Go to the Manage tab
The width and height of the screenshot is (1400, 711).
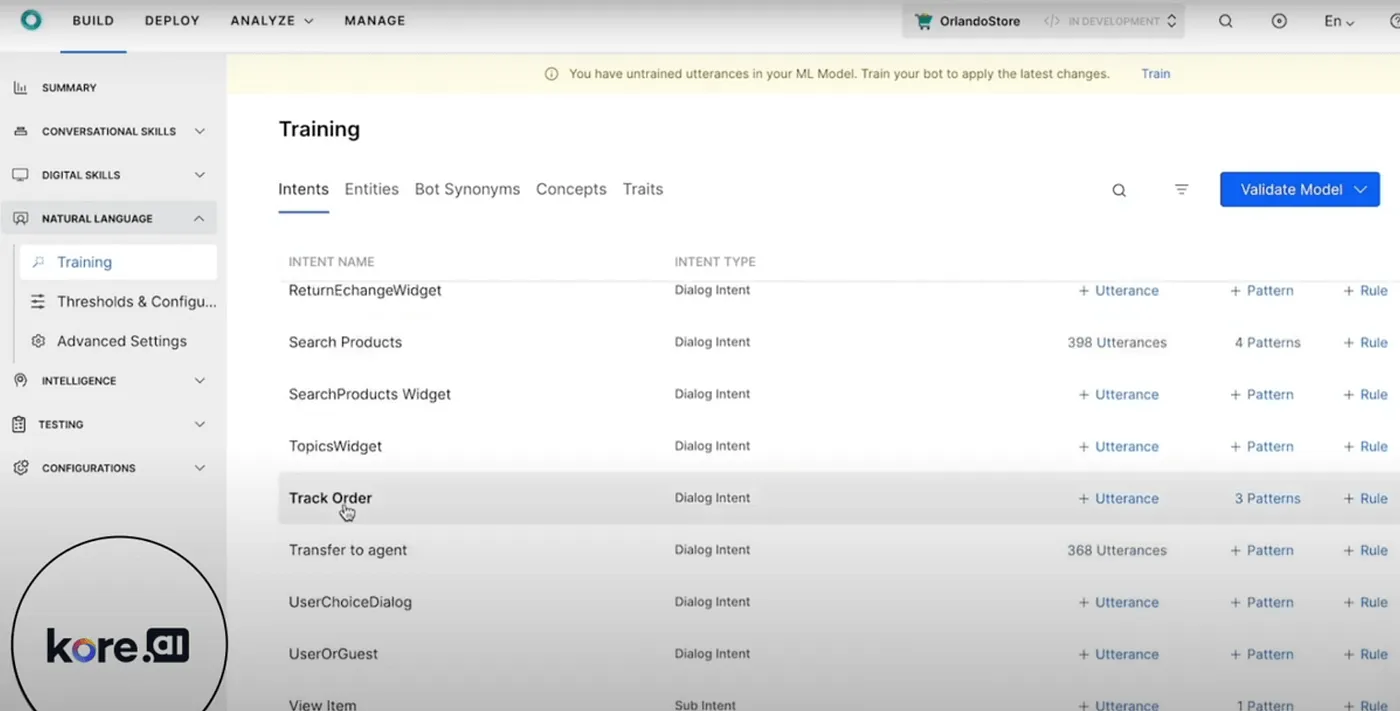pos(375,20)
